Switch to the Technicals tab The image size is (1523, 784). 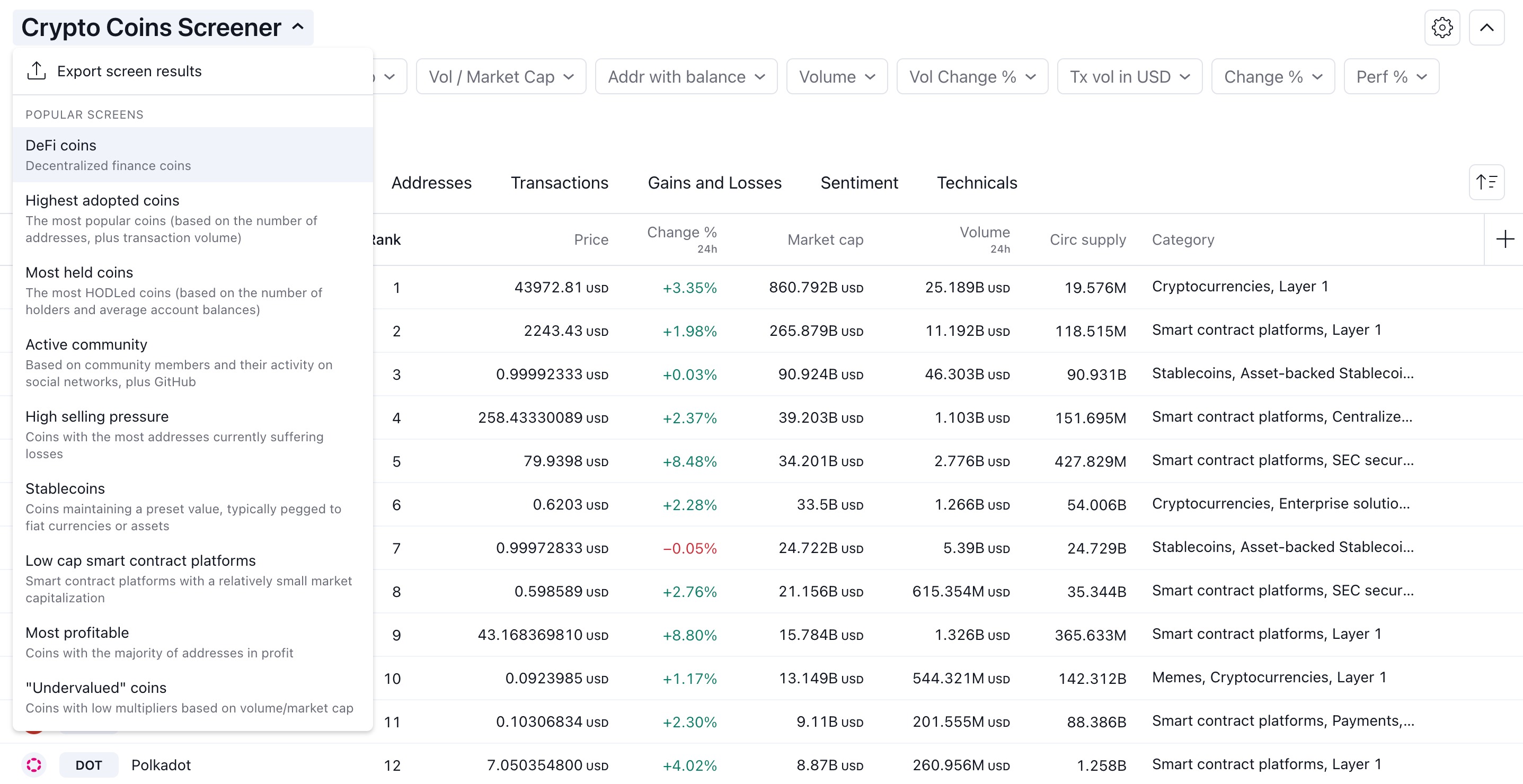point(977,183)
